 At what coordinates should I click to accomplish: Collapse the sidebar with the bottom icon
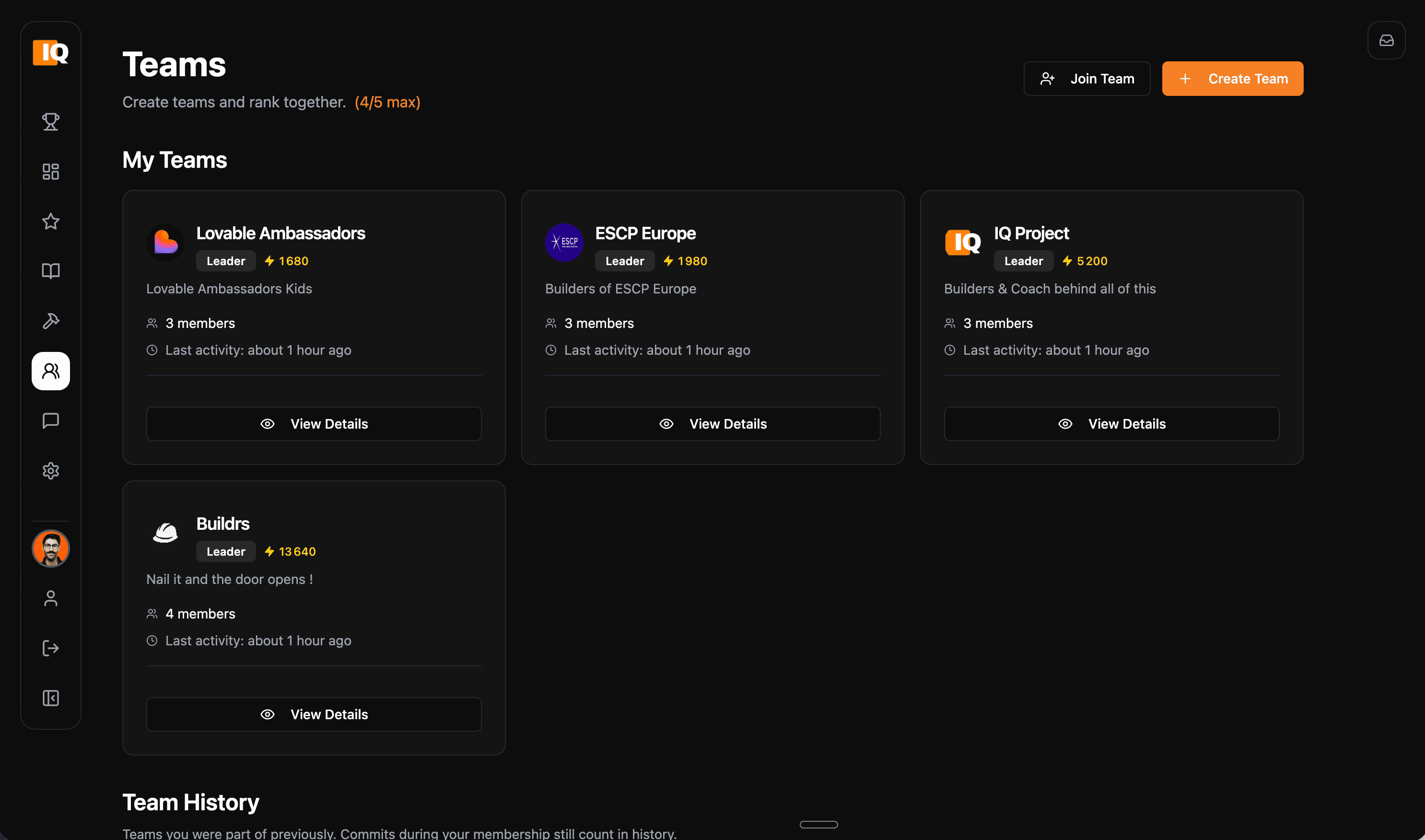[x=50, y=698]
